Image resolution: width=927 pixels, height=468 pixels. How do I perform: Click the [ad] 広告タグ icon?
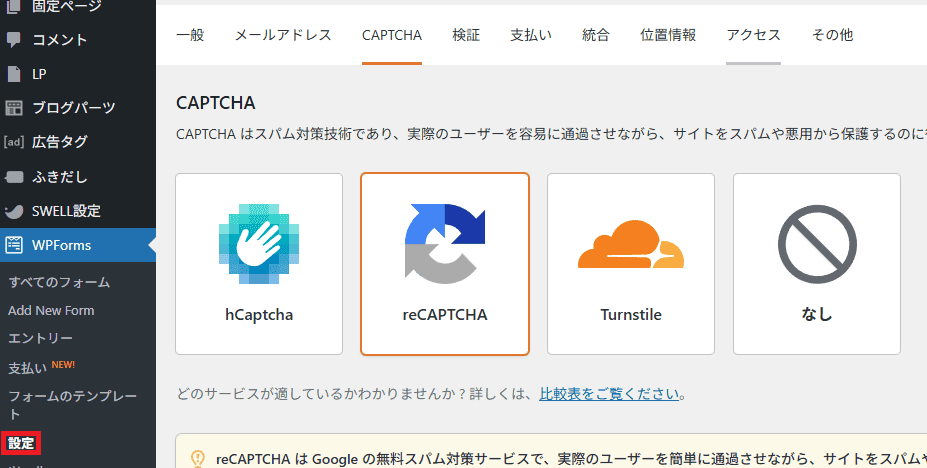pyautogui.click(x=14, y=142)
